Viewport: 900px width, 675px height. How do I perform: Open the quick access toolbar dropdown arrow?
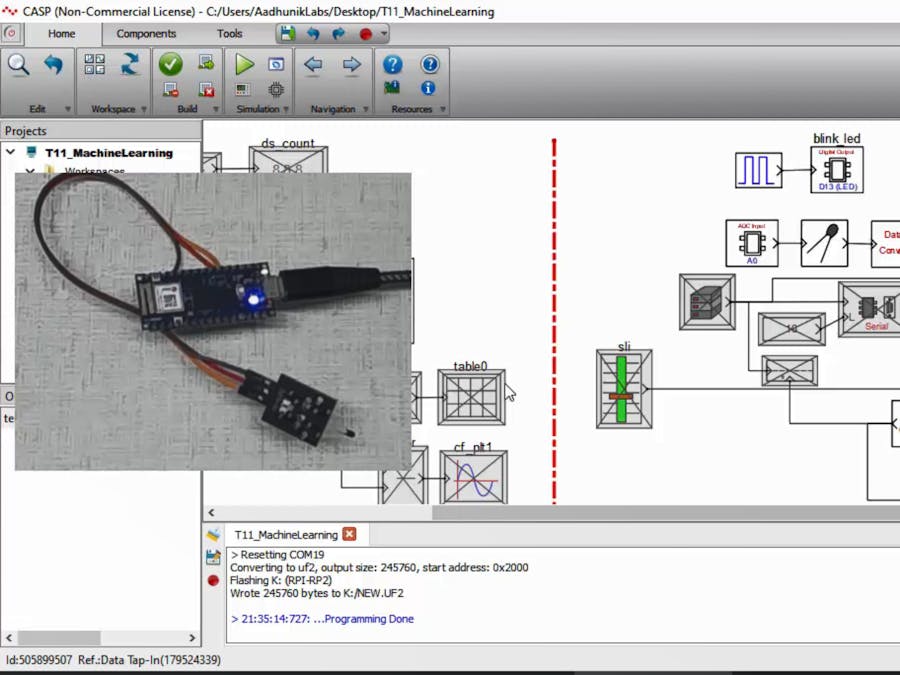(x=383, y=33)
